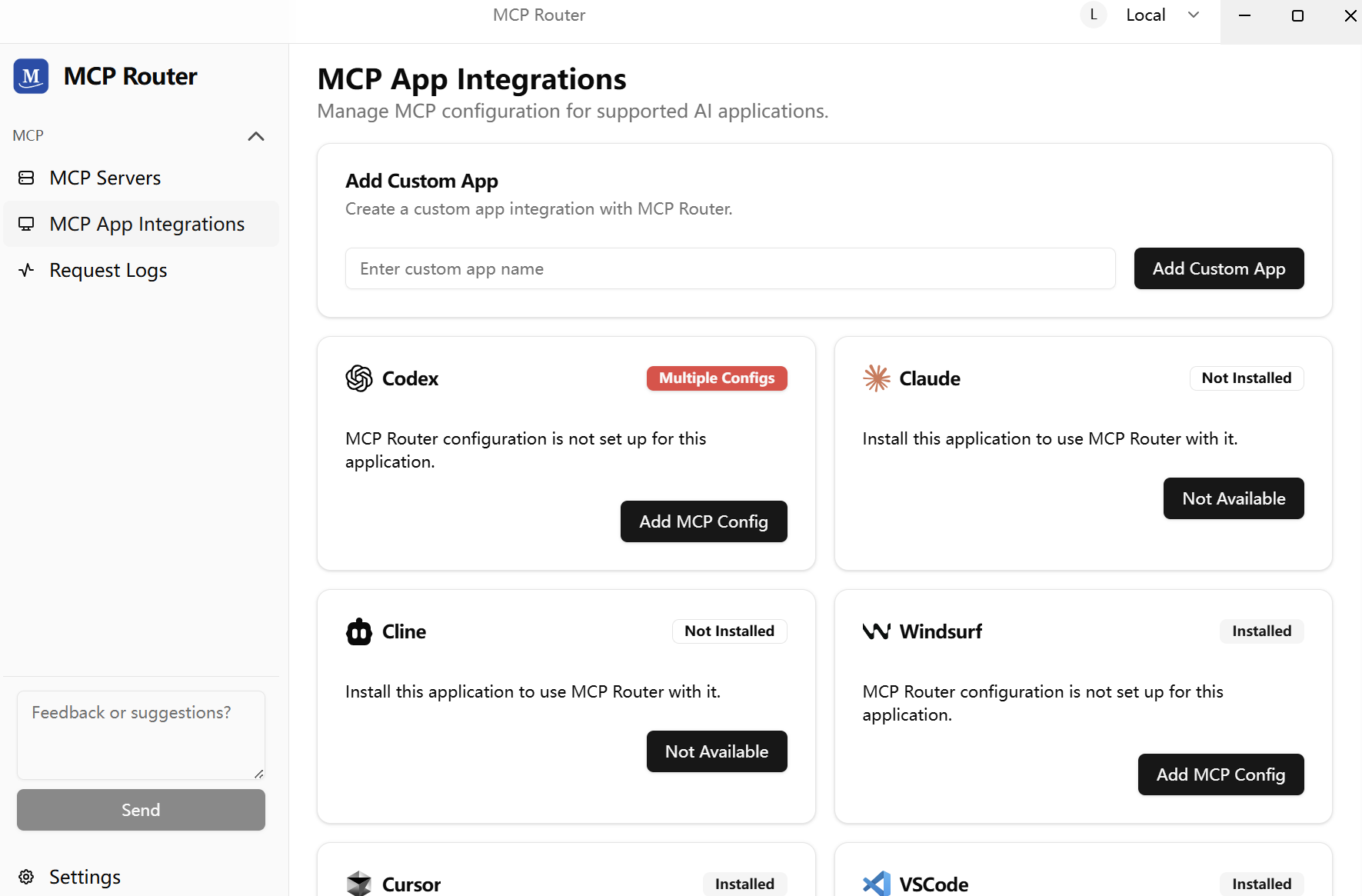Open Request Logs from sidebar
The width and height of the screenshot is (1362, 896).
click(x=108, y=270)
